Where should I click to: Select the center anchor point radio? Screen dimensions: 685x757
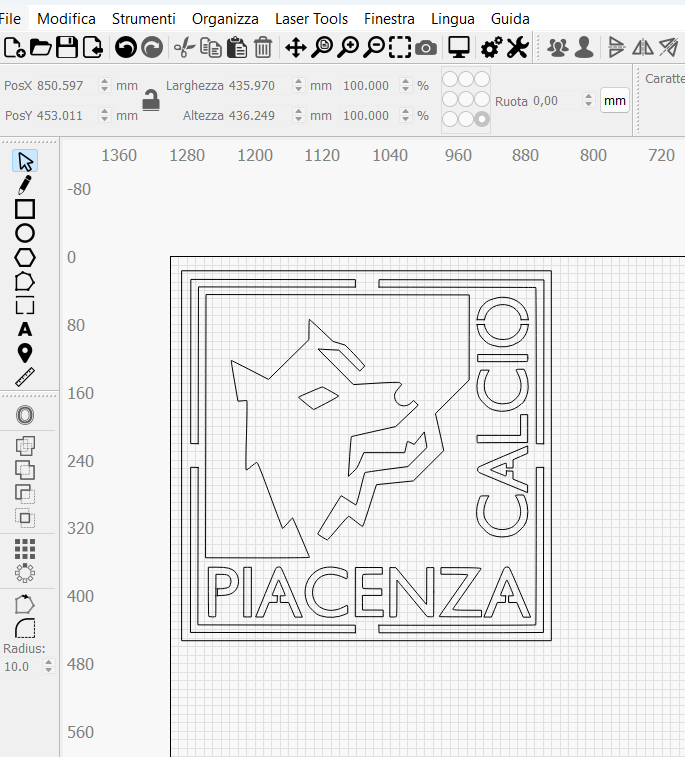coord(466,99)
